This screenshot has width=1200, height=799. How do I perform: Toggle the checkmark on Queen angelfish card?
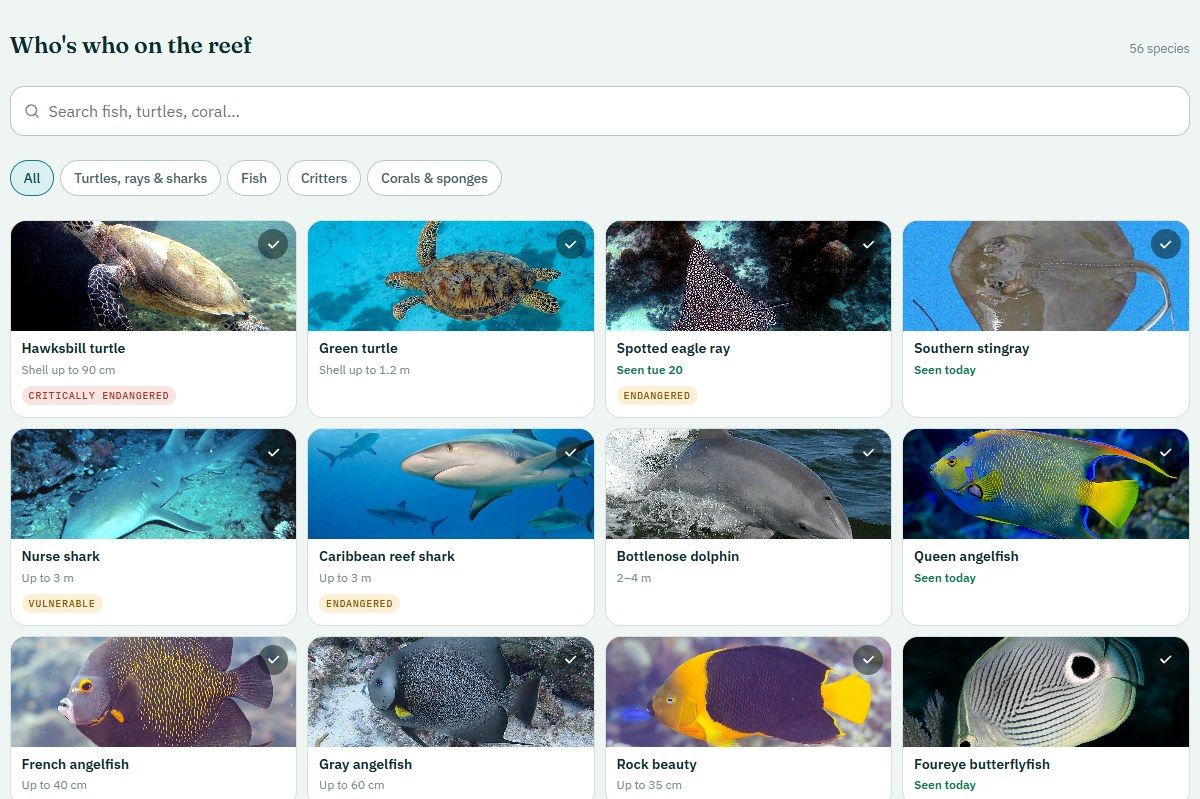coord(1166,452)
